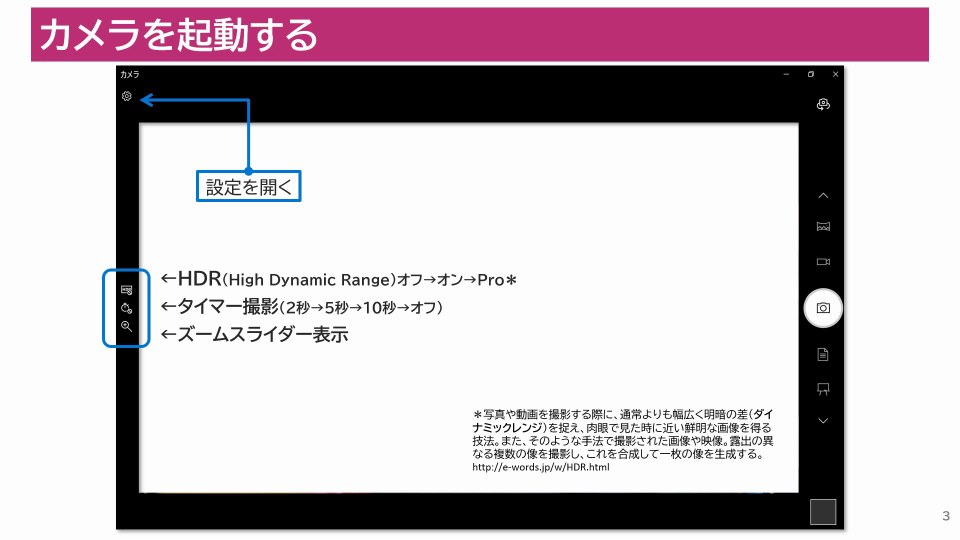Maximize the カメラ window
Image resolution: width=960 pixels, height=540 pixels.
pyautogui.click(x=810, y=74)
